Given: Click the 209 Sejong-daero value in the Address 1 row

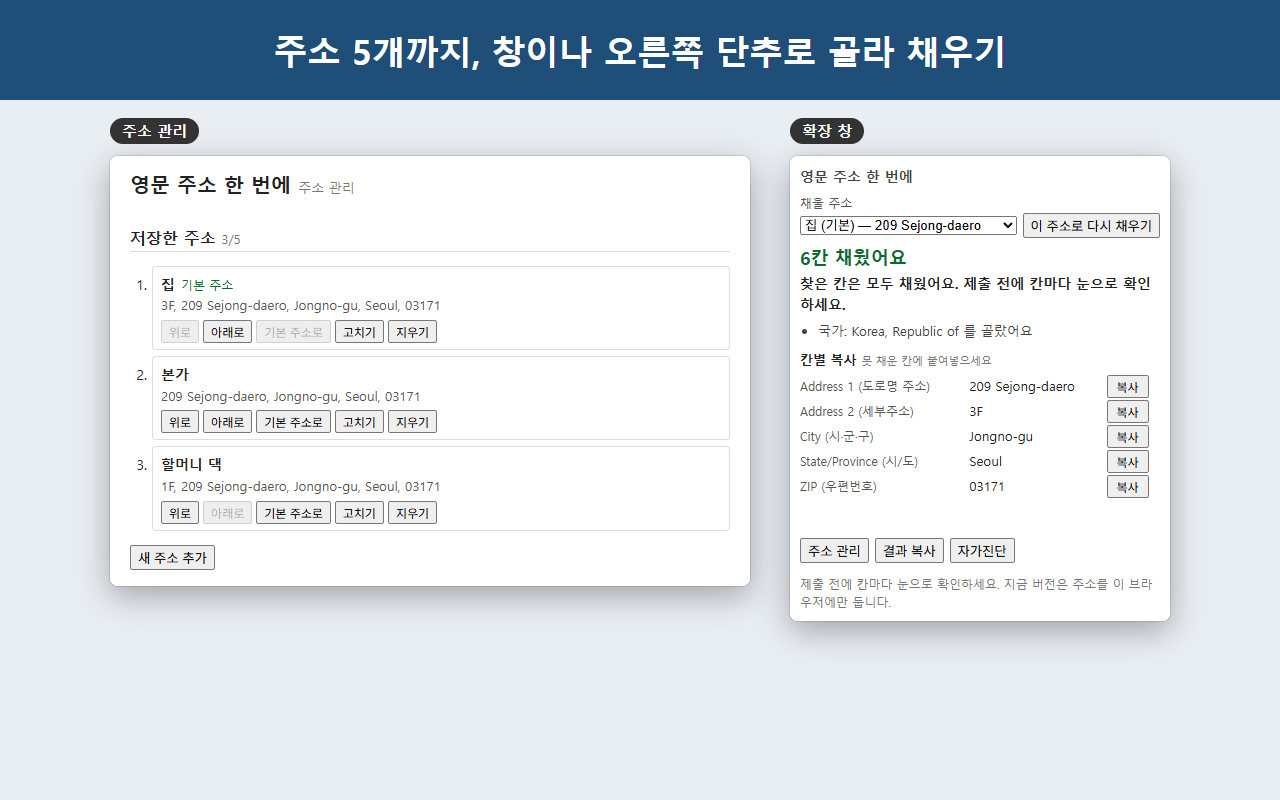Looking at the screenshot, I should tap(1022, 387).
